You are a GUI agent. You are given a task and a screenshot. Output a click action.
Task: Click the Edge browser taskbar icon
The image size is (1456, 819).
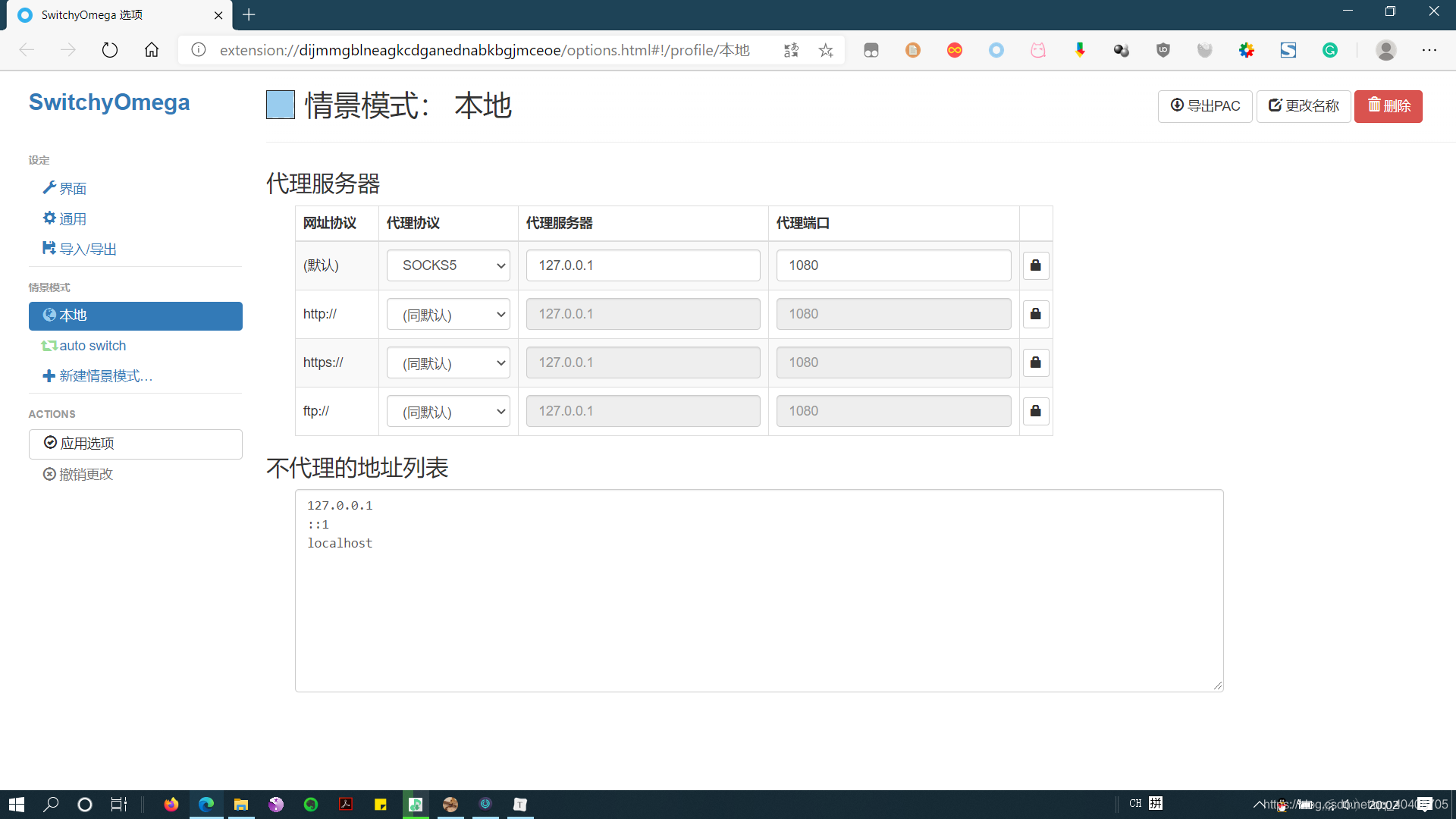(206, 804)
